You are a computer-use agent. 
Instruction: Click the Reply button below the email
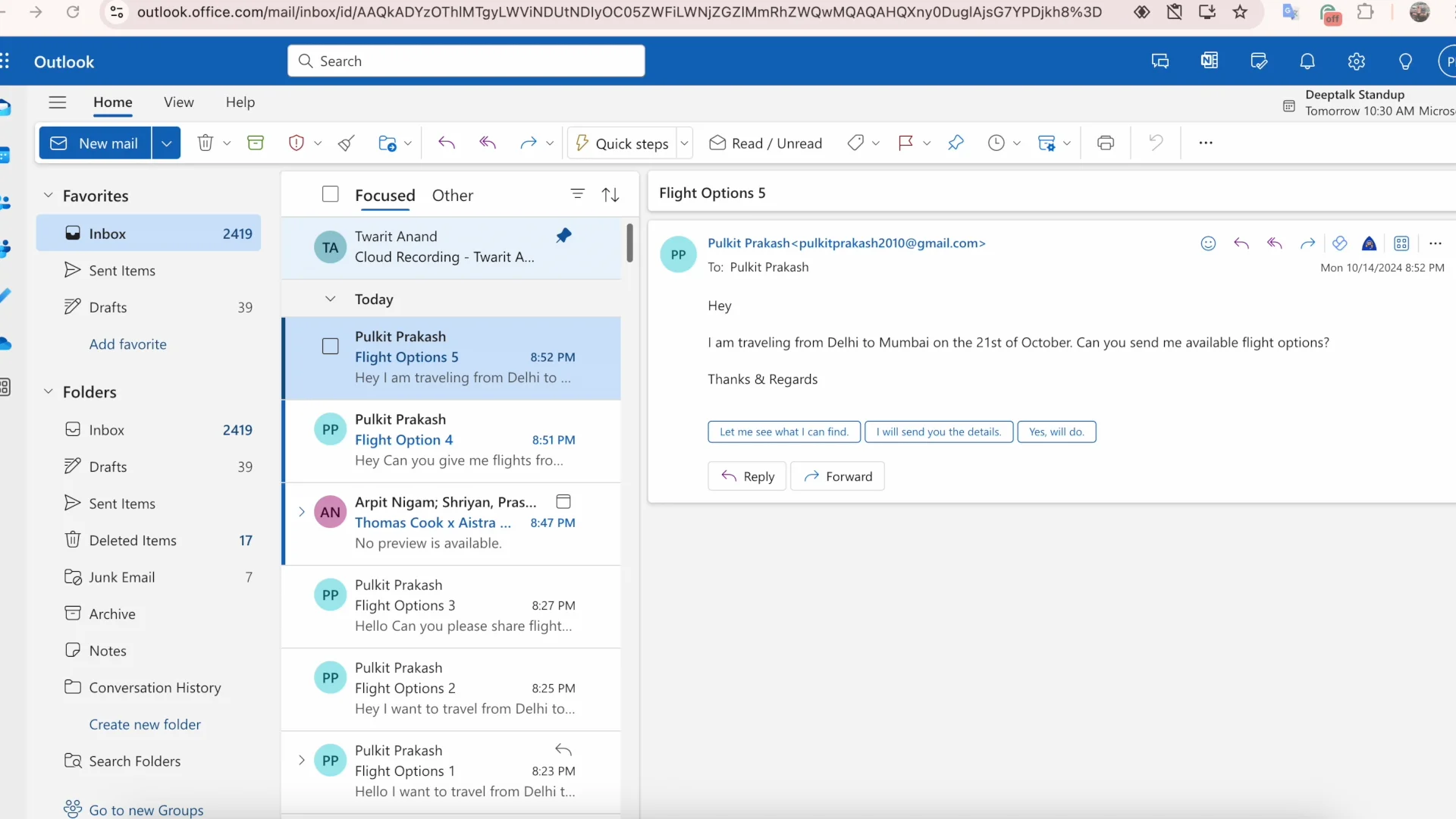746,476
